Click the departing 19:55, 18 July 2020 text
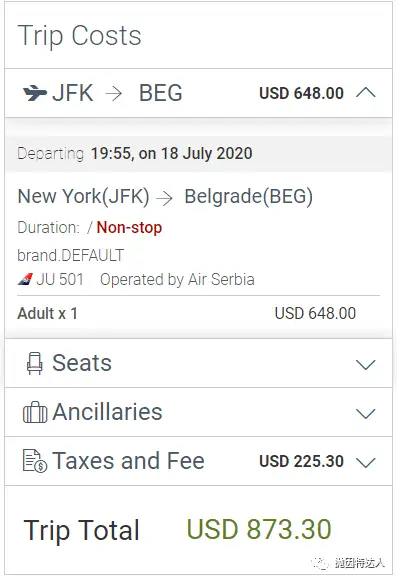 (x=172, y=153)
